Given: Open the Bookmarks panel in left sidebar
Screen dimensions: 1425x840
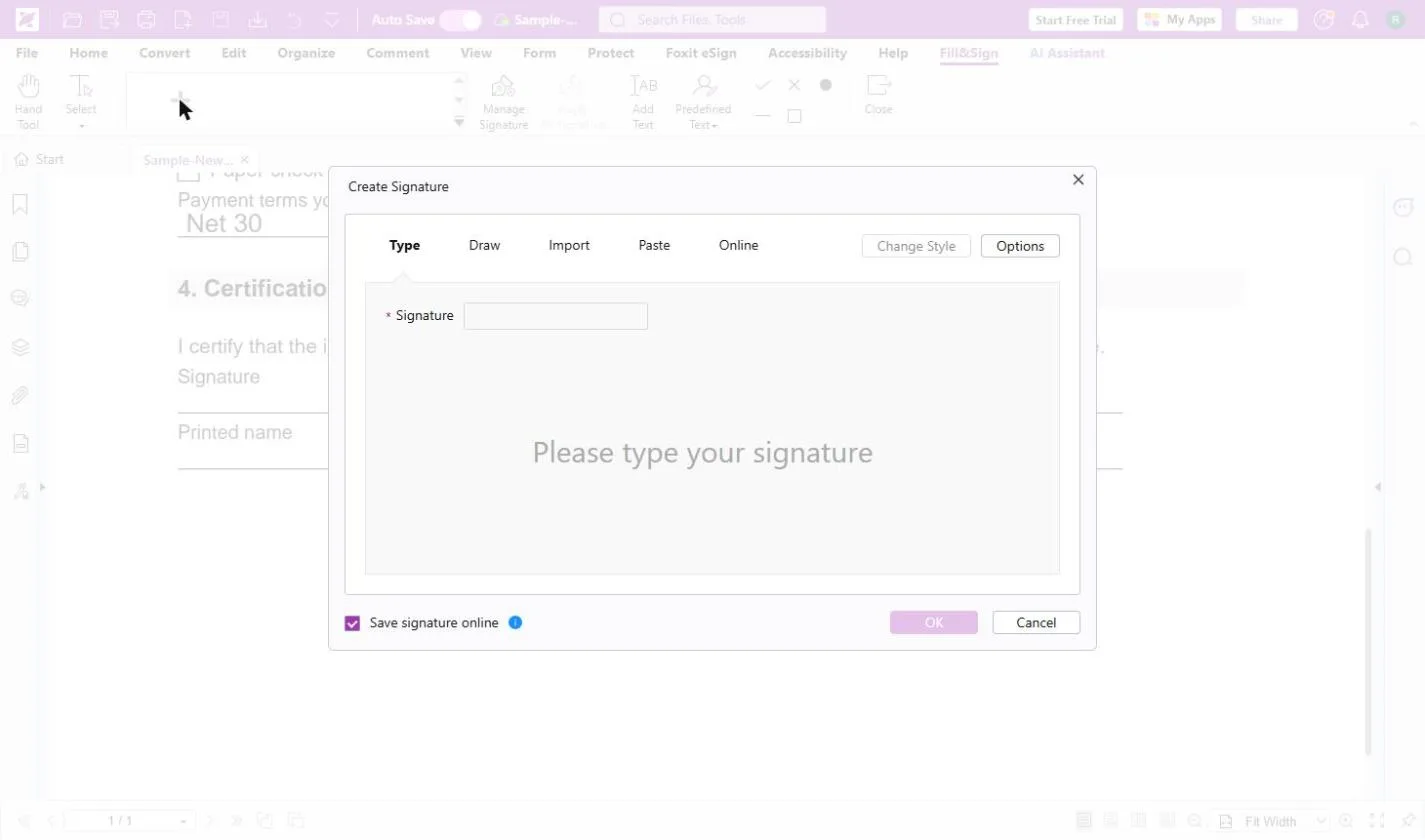Looking at the screenshot, I should tap(20, 204).
